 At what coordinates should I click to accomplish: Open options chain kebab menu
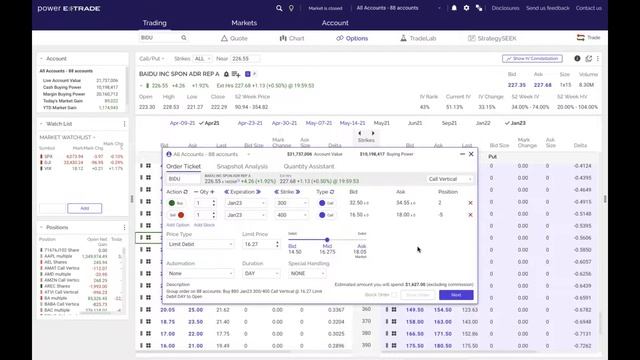pos(598,59)
